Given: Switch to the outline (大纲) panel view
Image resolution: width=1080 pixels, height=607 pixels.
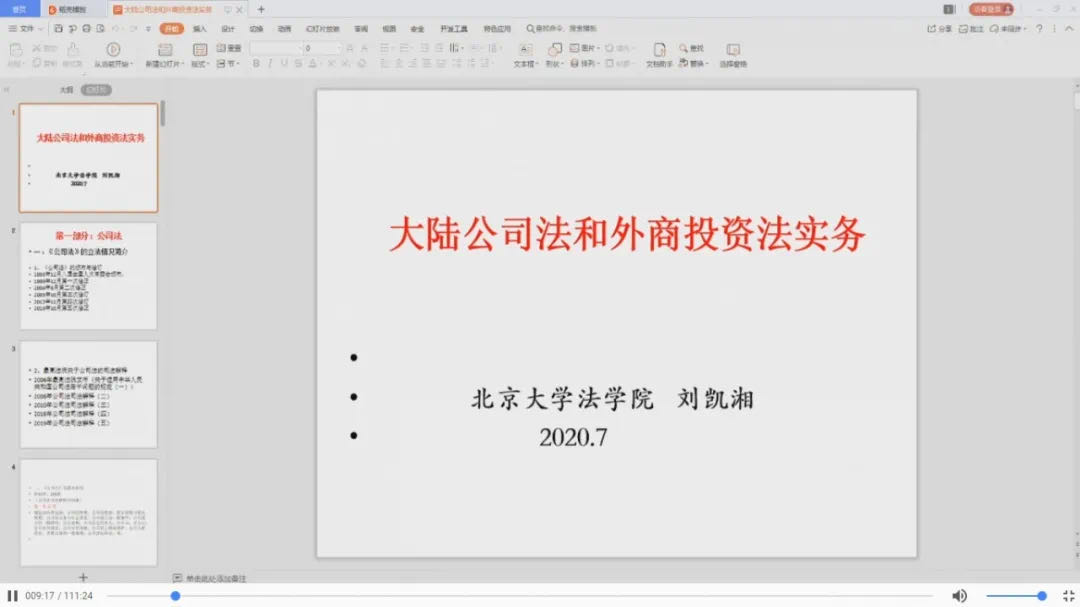Looking at the screenshot, I should coord(66,89).
